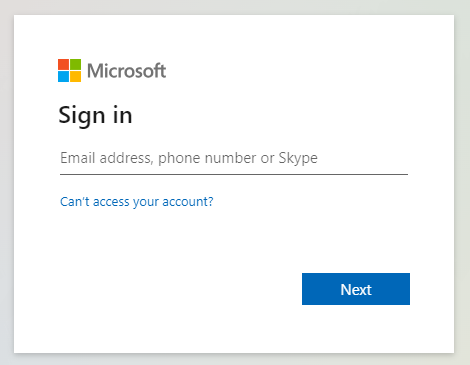Submit the sign-in form with Next
470x365 pixels.
pos(356,289)
